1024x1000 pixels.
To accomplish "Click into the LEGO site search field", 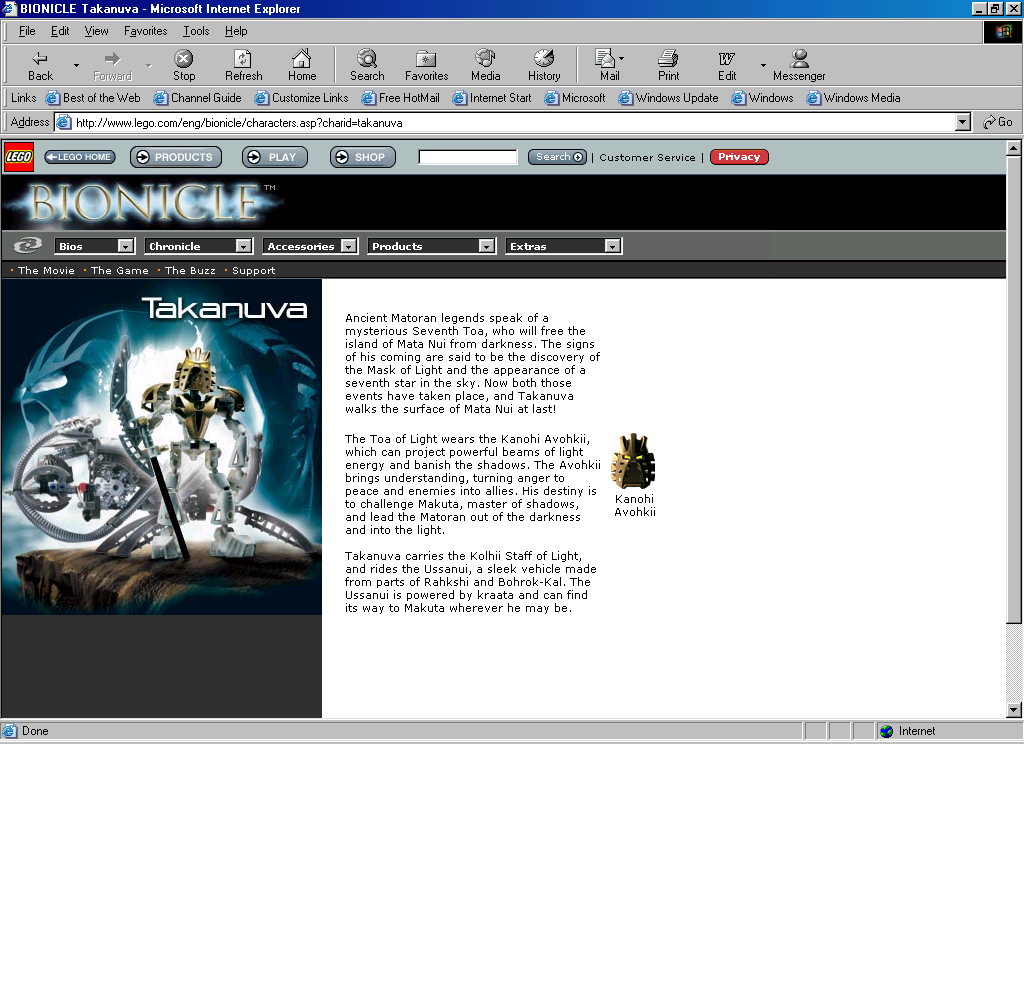I will [x=468, y=157].
